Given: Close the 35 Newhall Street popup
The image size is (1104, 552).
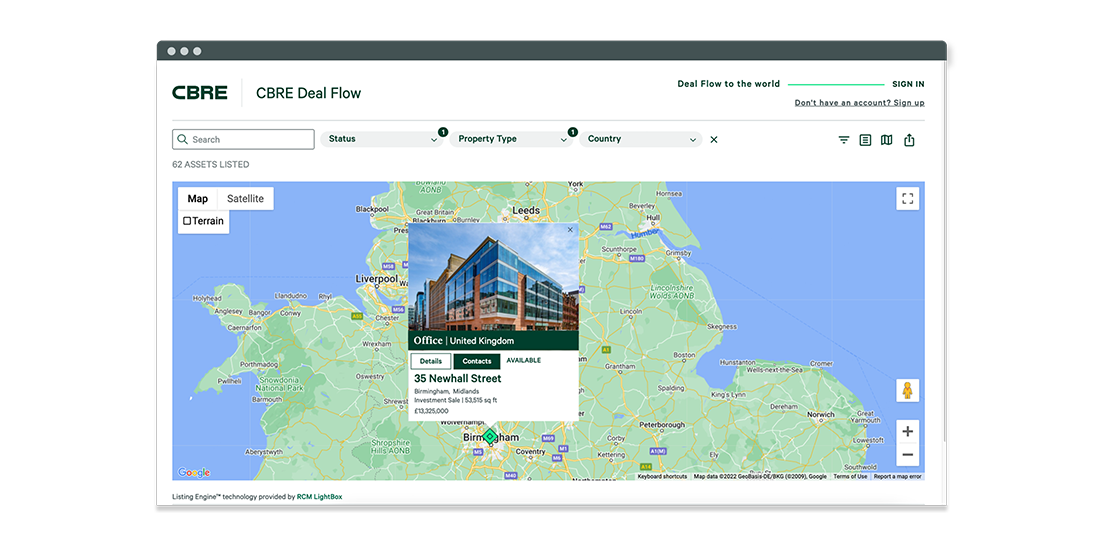Looking at the screenshot, I should [x=570, y=230].
